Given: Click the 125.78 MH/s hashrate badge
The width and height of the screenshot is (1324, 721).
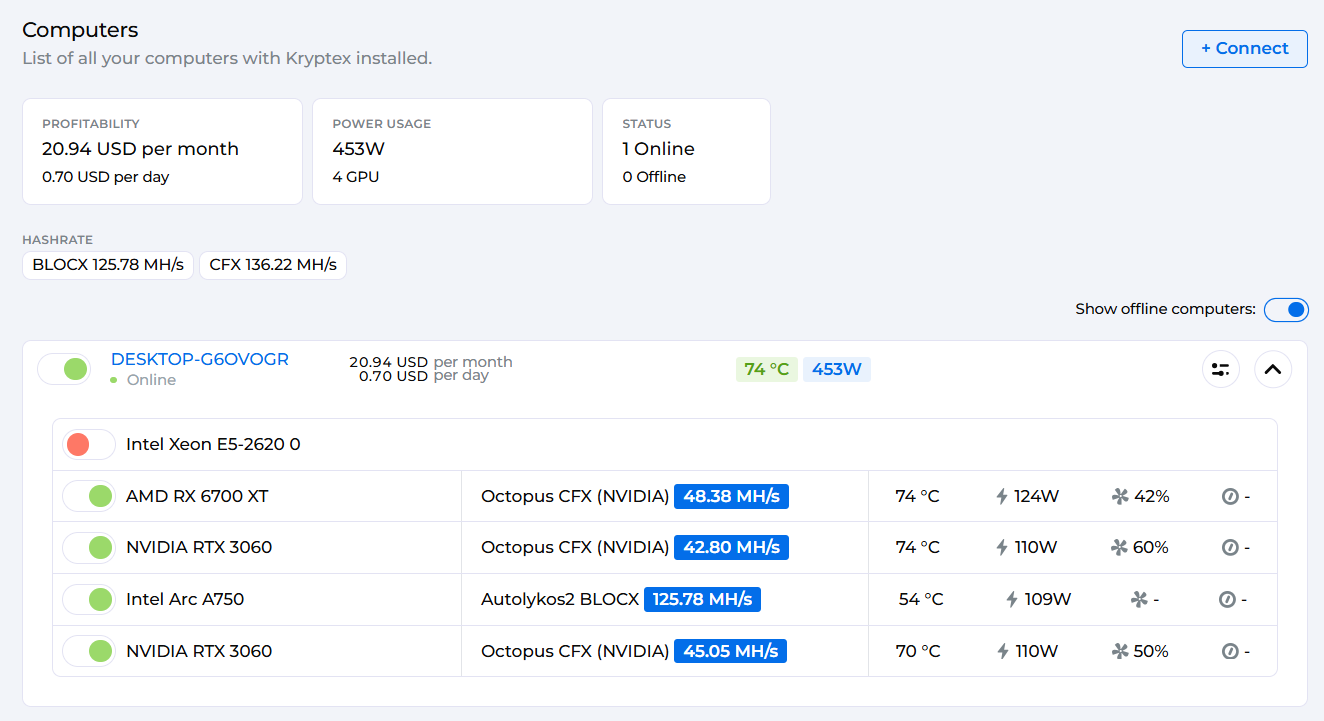Looking at the screenshot, I should click(702, 600).
